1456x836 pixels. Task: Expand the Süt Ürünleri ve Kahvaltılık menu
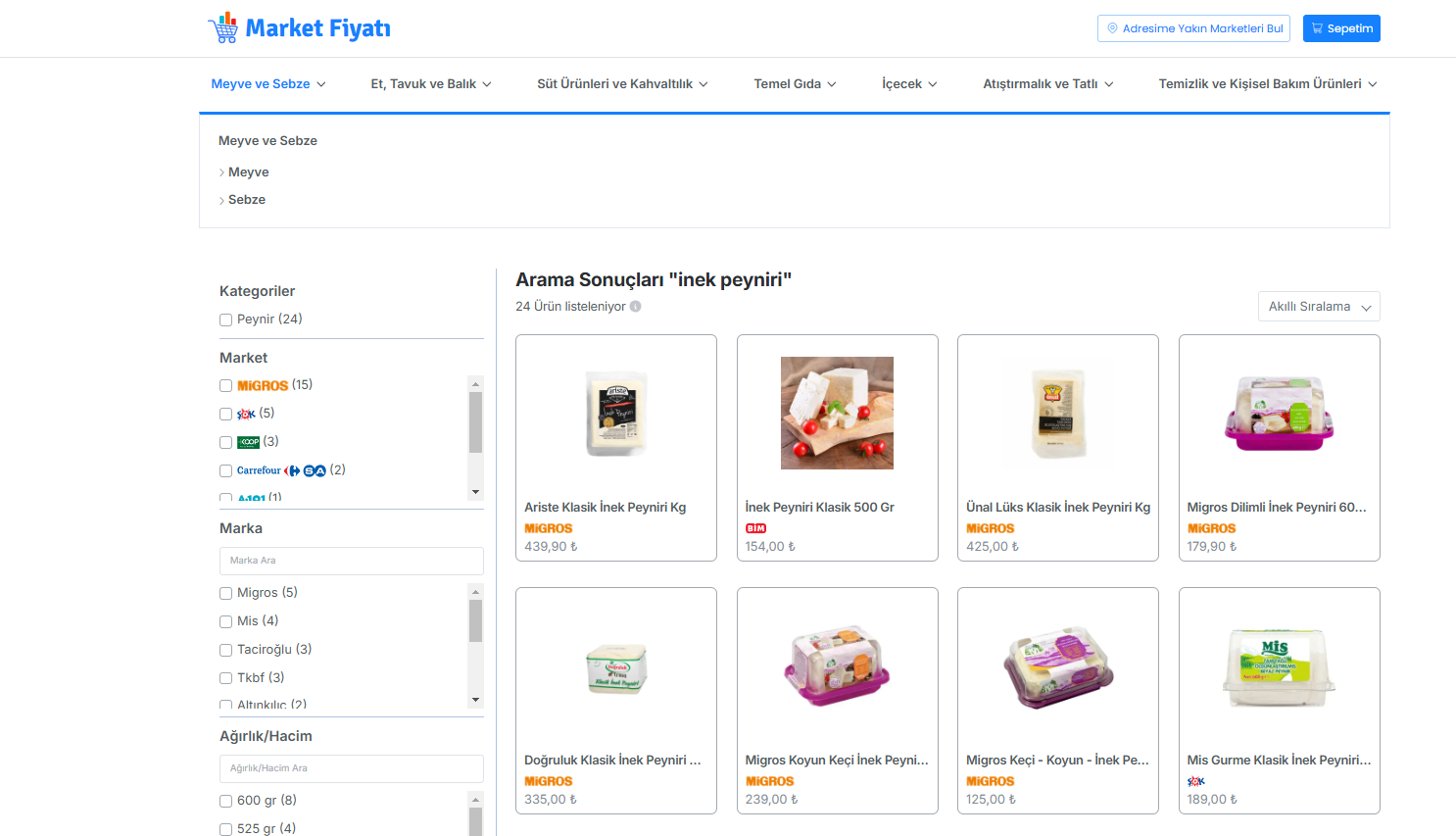tap(622, 84)
